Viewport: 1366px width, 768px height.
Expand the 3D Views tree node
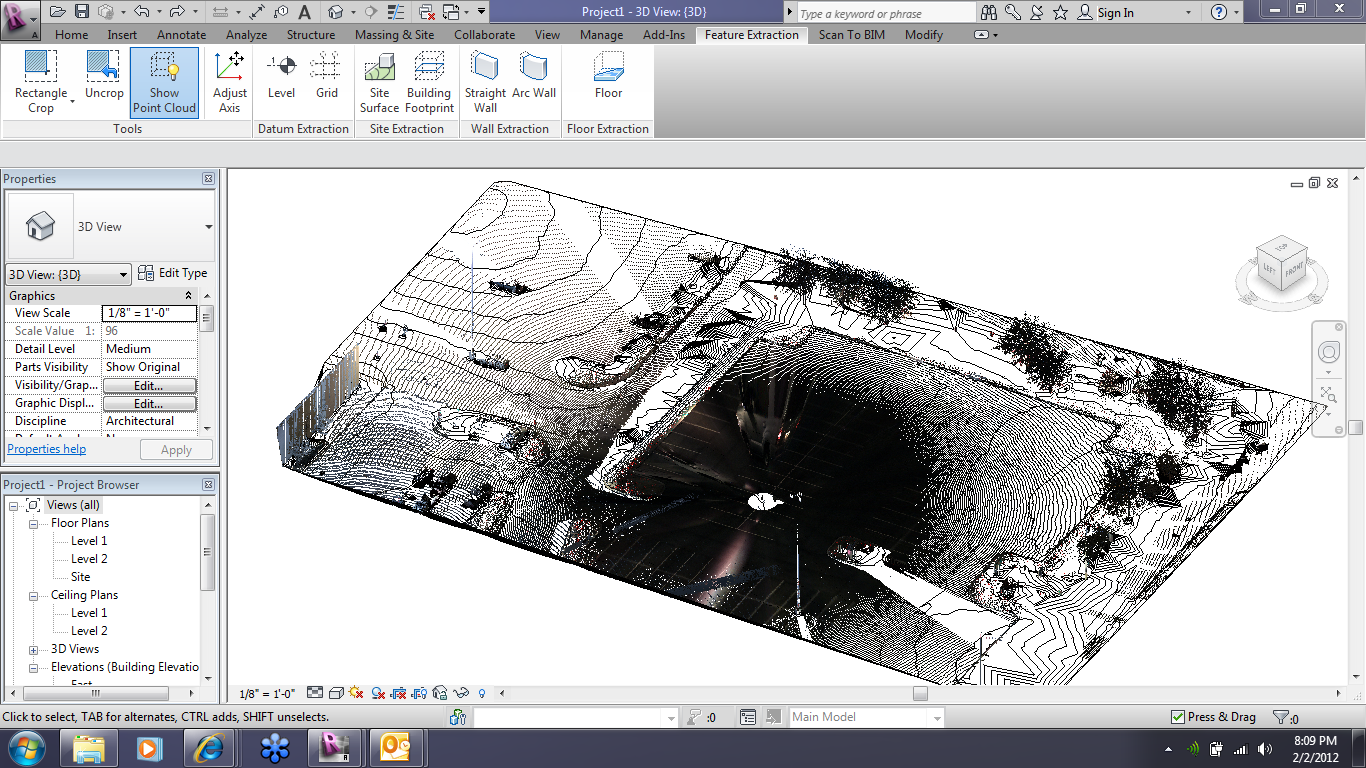[34, 649]
